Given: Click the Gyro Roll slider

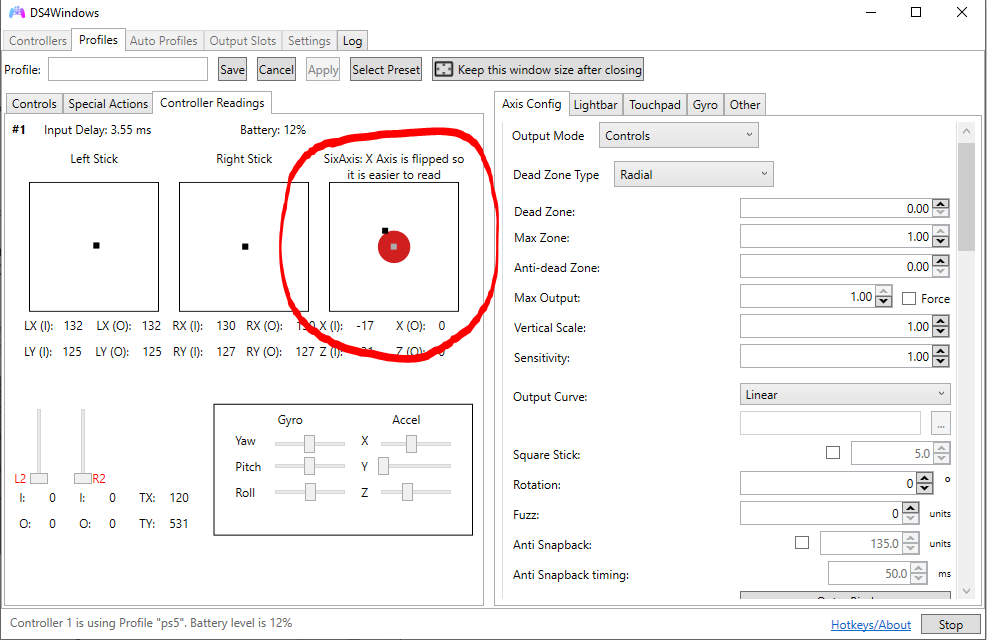Looking at the screenshot, I should coord(310,492).
